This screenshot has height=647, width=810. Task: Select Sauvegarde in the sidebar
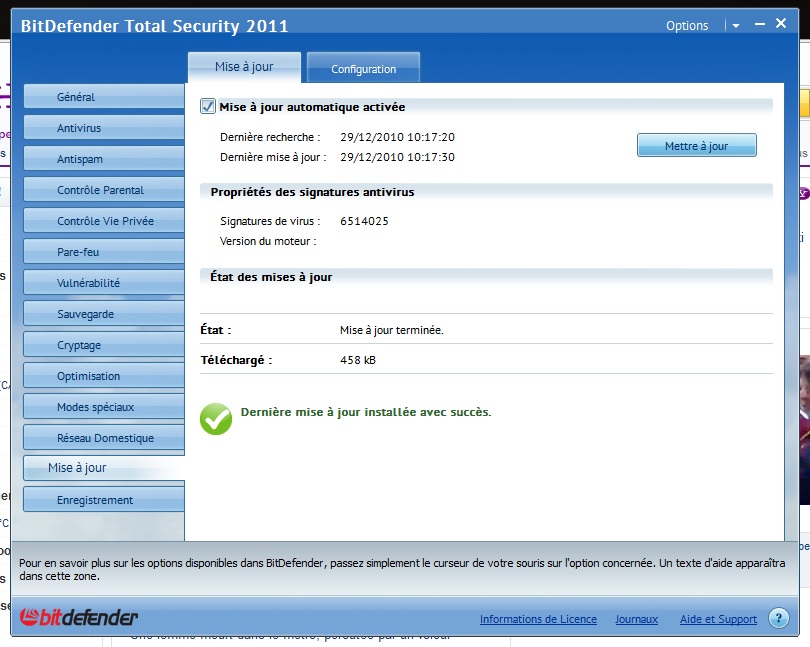104,314
